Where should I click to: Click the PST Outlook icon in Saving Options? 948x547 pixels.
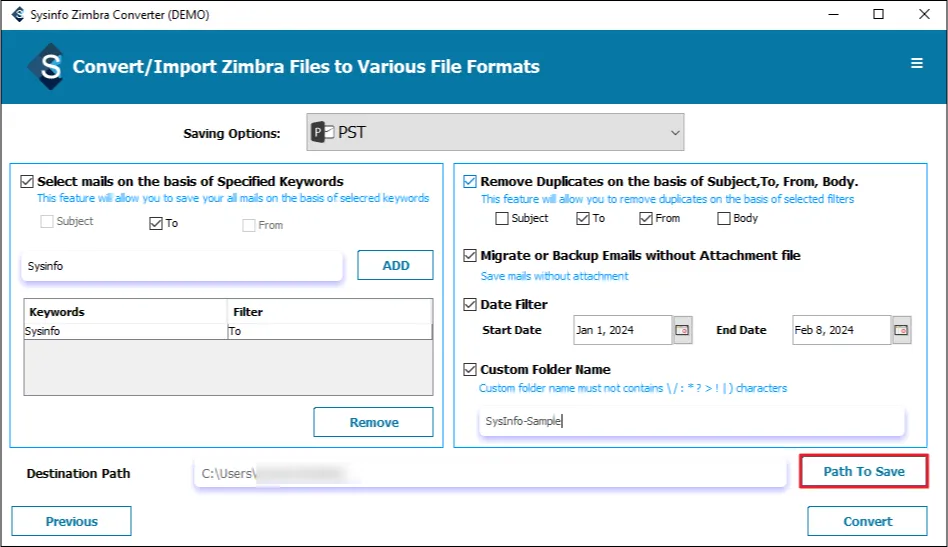pyautogui.click(x=322, y=132)
